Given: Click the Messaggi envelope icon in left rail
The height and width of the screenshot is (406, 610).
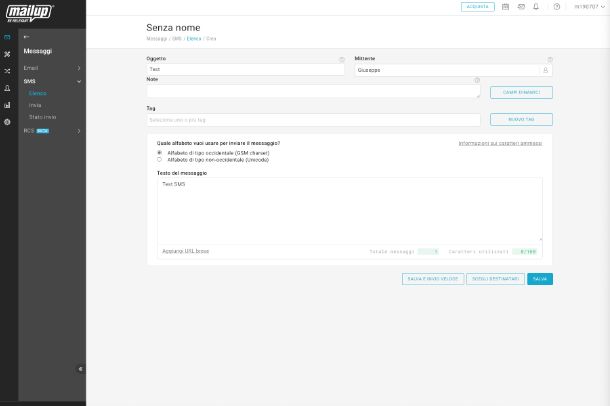Looking at the screenshot, I should pyautogui.click(x=8, y=37).
